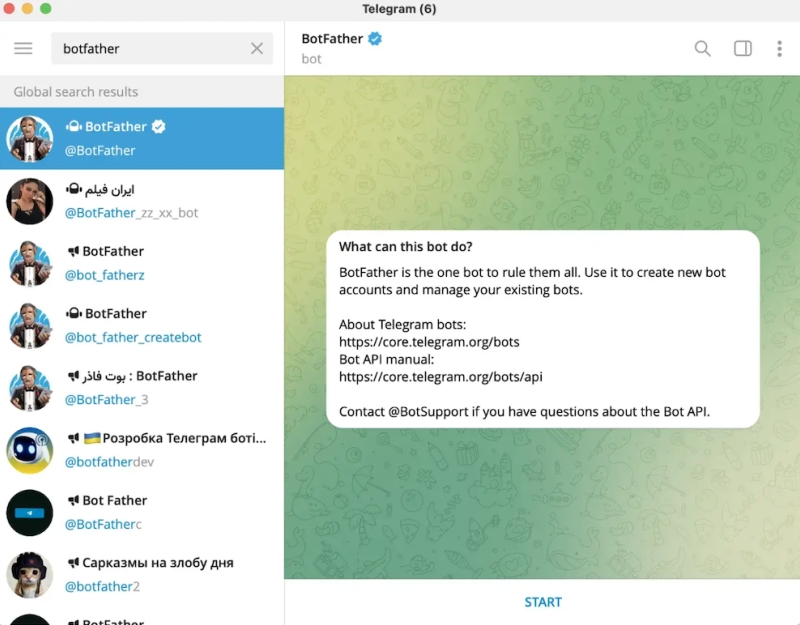Search within the BotFather chat
Image resolution: width=800 pixels, height=625 pixels.
[702, 48]
